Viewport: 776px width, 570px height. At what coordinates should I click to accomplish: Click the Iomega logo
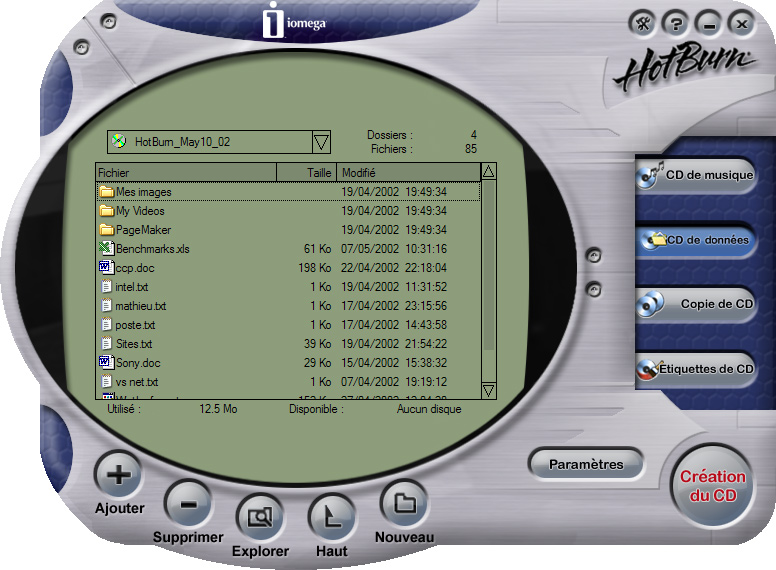pyautogui.click(x=294, y=21)
